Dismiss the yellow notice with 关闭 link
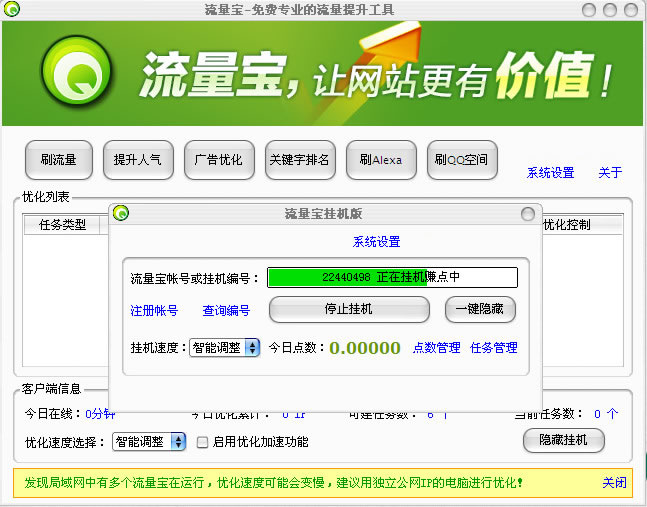Image resolution: width=647 pixels, height=507 pixels. (614, 482)
